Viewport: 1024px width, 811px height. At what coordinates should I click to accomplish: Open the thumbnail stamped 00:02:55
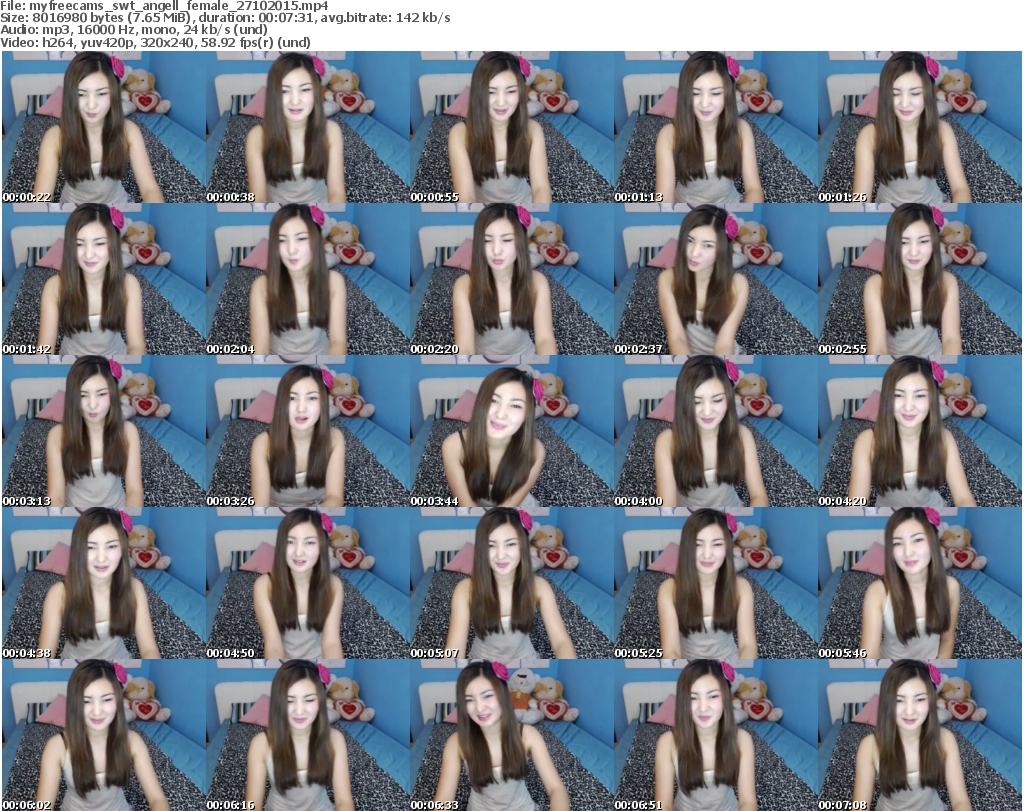coord(920,279)
